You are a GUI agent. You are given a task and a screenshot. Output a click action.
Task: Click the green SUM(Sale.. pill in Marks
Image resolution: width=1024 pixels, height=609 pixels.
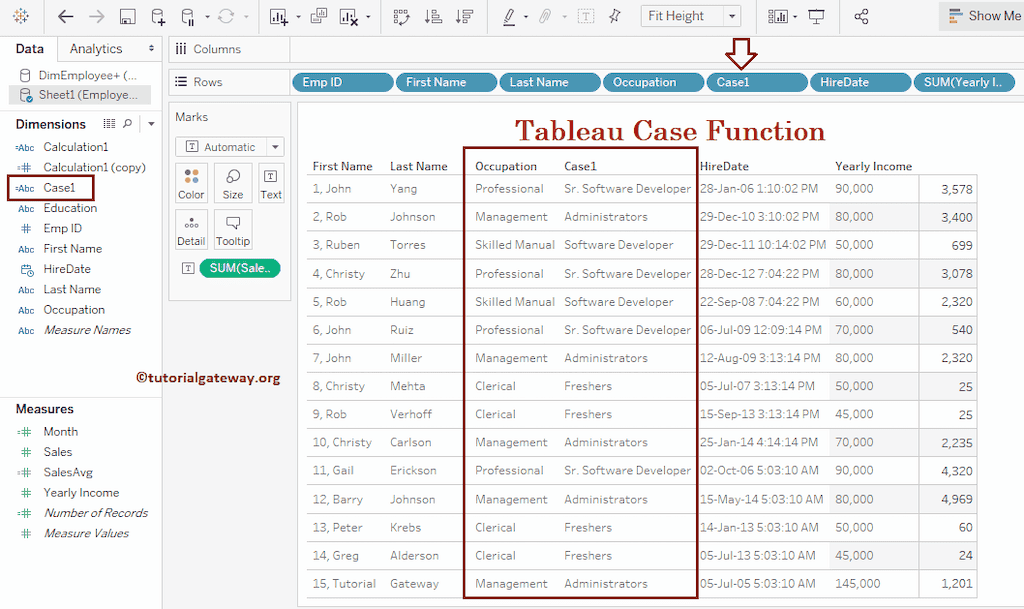[x=240, y=268]
